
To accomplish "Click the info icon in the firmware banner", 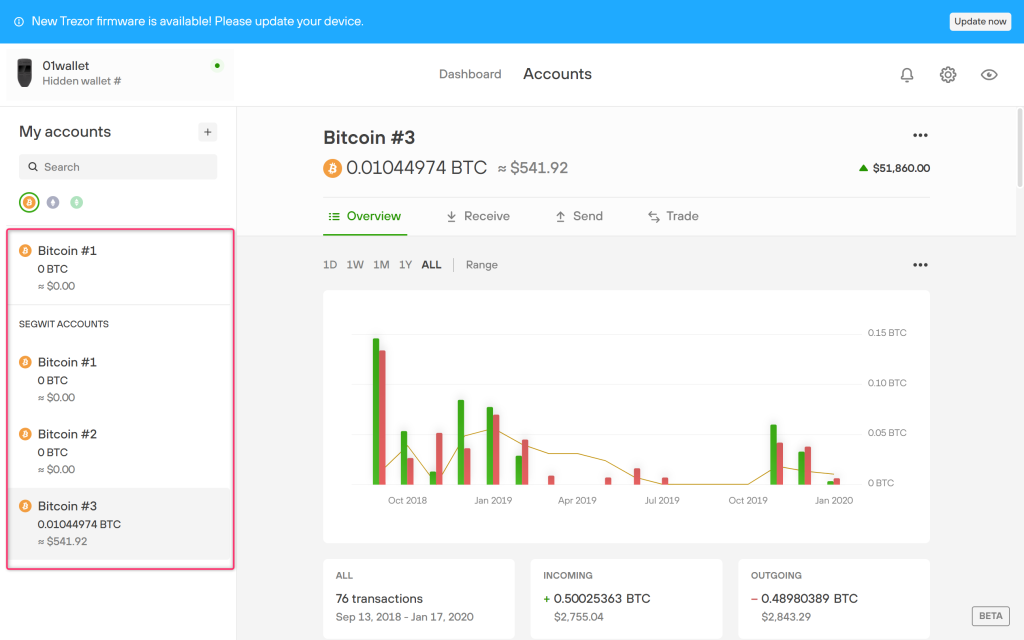I will coord(19,22).
